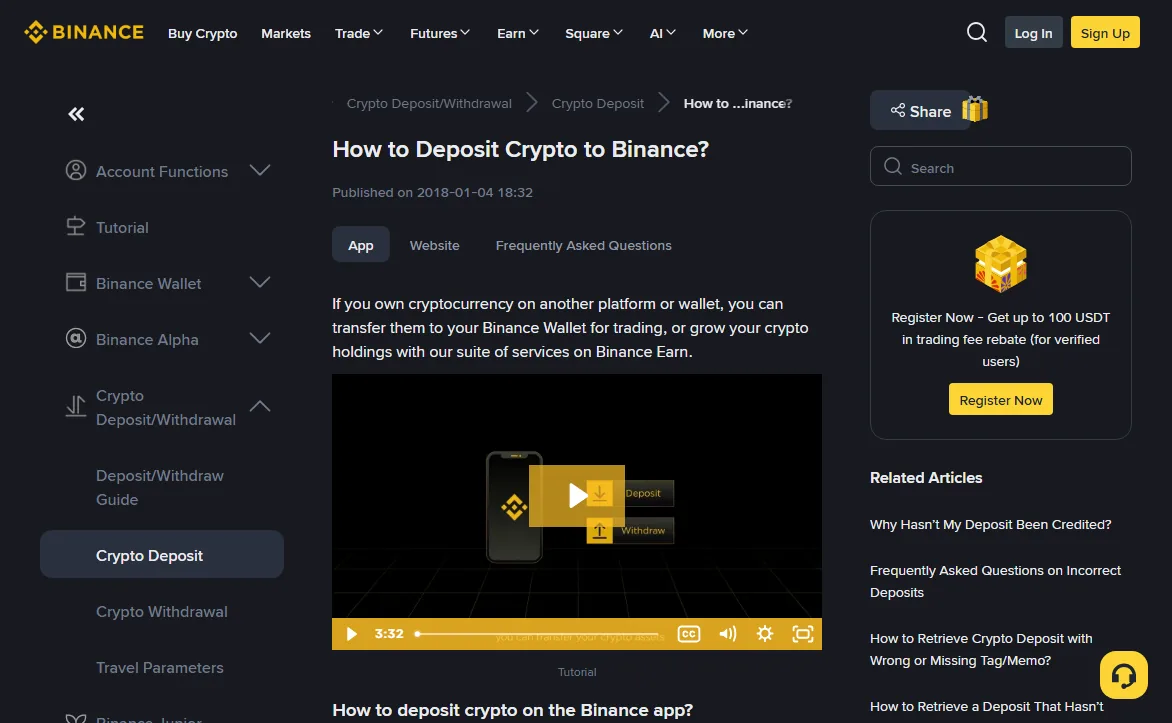Image resolution: width=1172 pixels, height=723 pixels.
Task: Expand Account Functions section
Action: [259, 170]
